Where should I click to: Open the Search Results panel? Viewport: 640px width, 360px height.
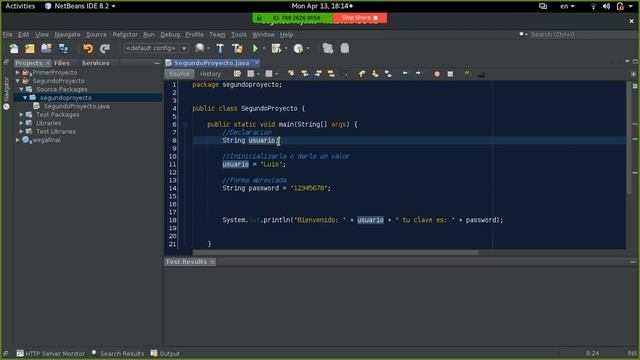118,353
